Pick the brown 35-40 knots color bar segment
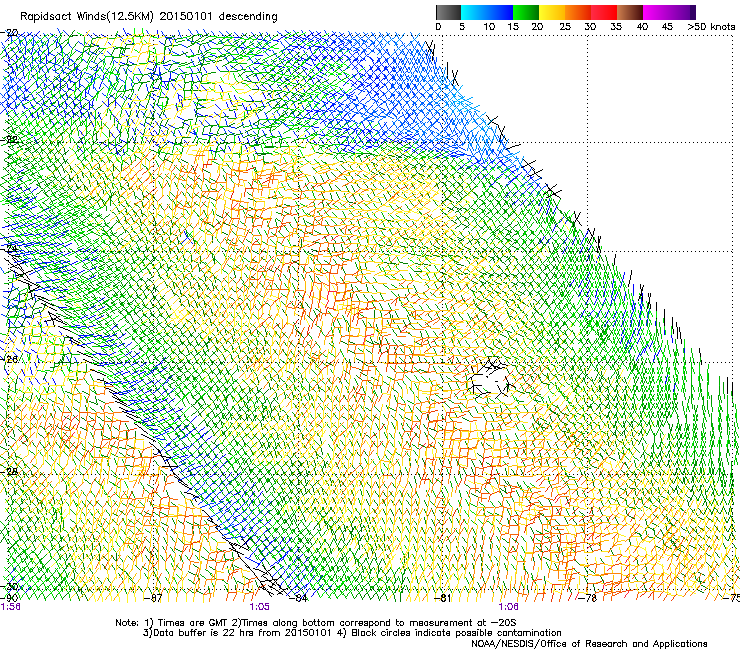 pyautogui.click(x=630, y=12)
